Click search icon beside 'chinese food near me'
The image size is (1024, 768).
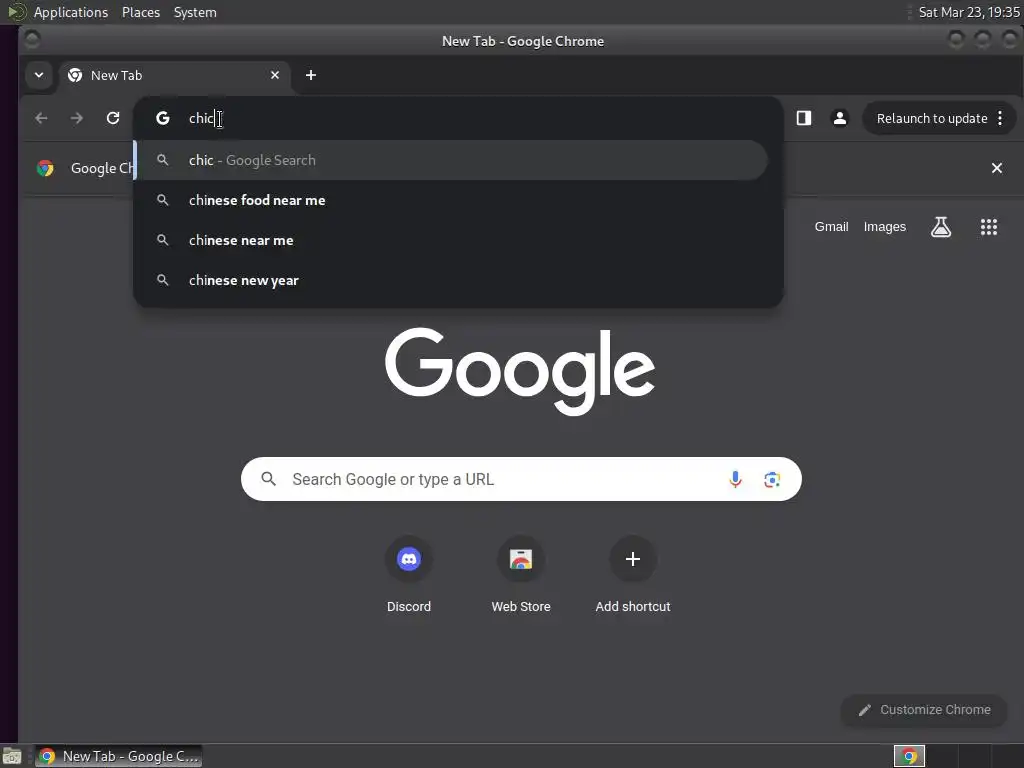(163, 200)
